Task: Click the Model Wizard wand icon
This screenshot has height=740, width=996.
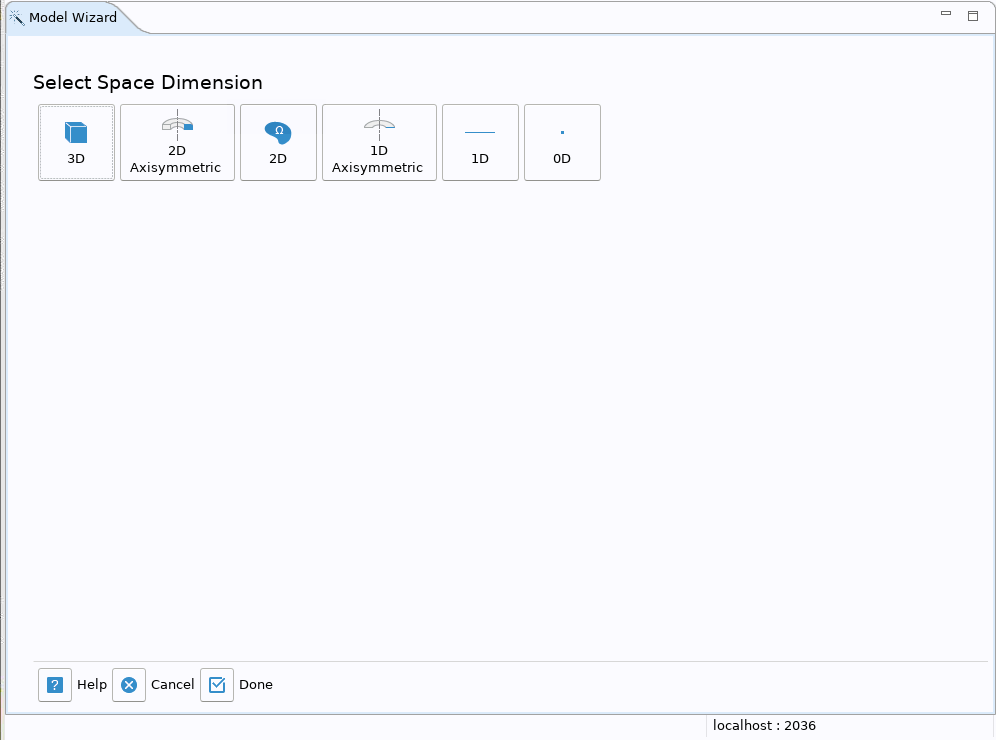Action: click(x=17, y=17)
